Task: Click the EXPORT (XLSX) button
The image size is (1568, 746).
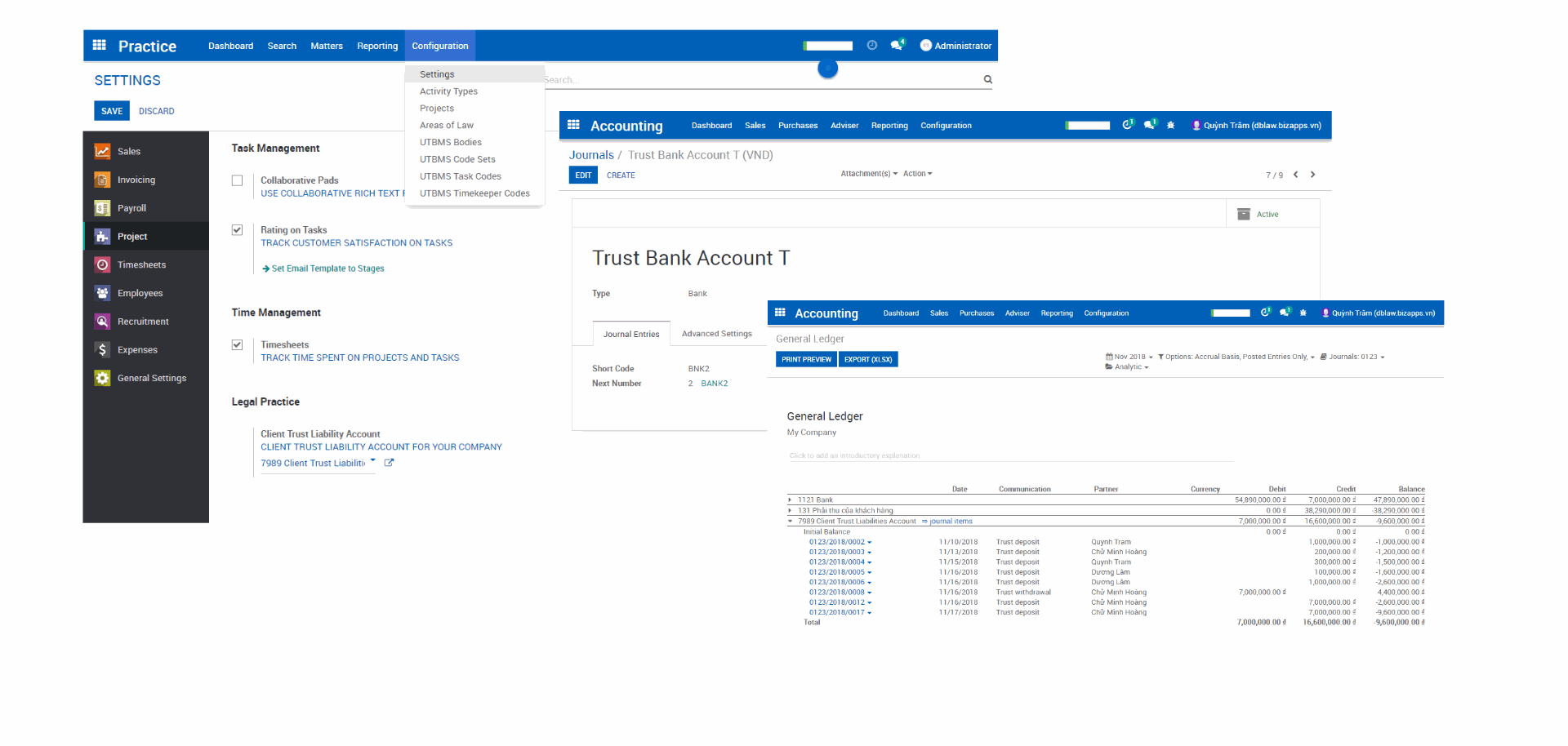Action: (868, 359)
